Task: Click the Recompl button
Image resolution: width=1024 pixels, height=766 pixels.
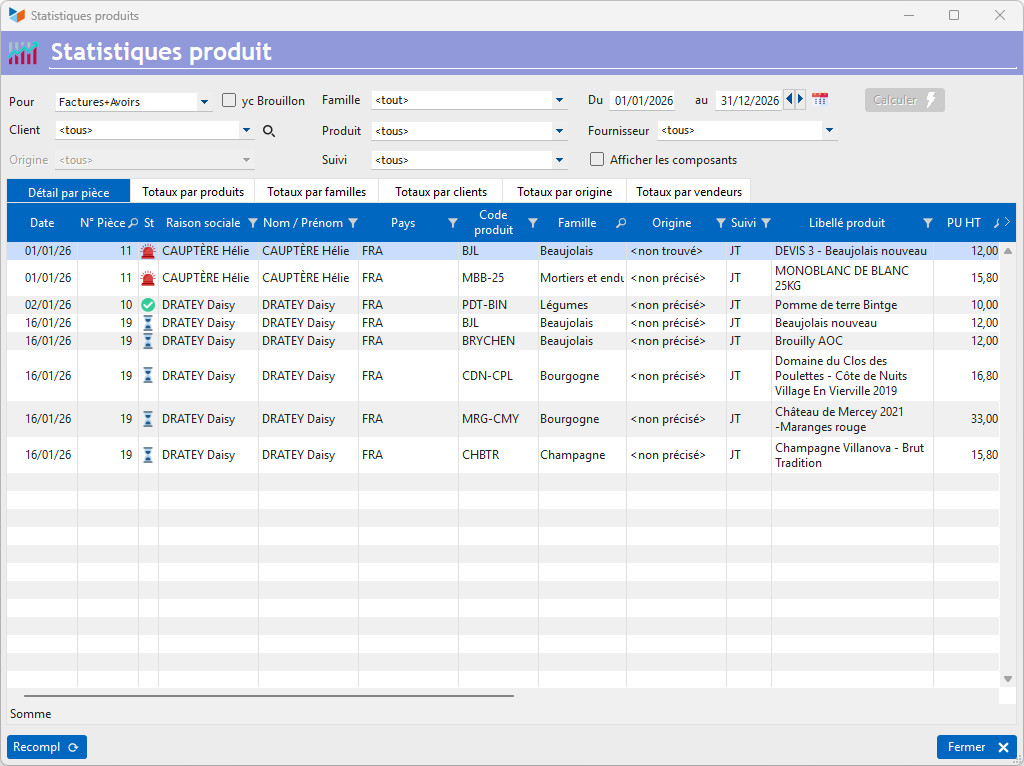Action: point(46,747)
